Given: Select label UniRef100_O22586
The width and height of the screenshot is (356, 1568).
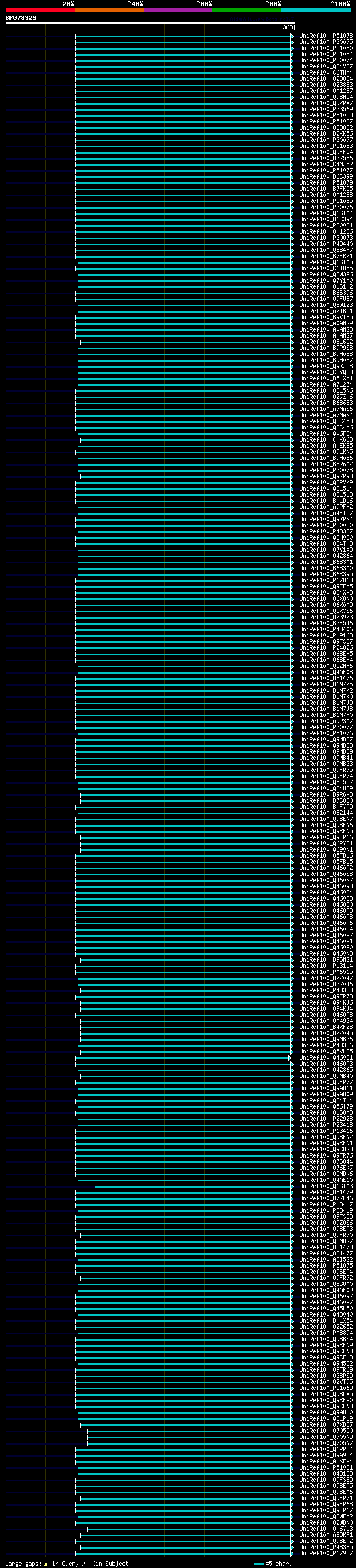Looking at the screenshot, I should [326, 159].
